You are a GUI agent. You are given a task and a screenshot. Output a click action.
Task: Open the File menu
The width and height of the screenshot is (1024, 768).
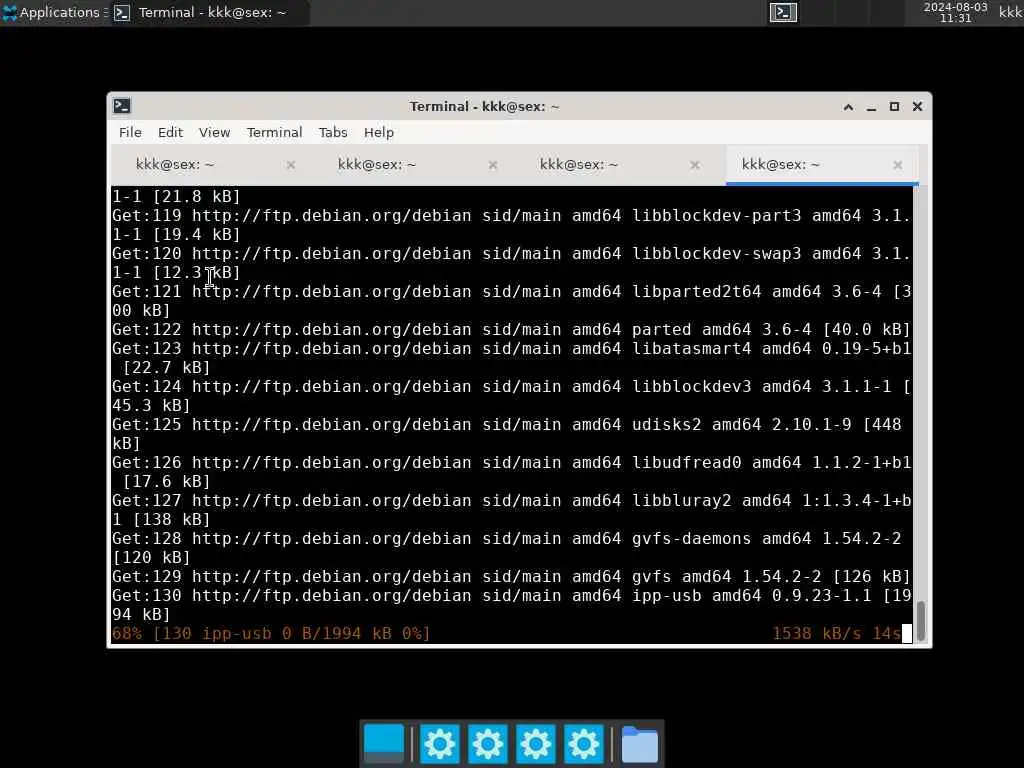[x=130, y=133]
